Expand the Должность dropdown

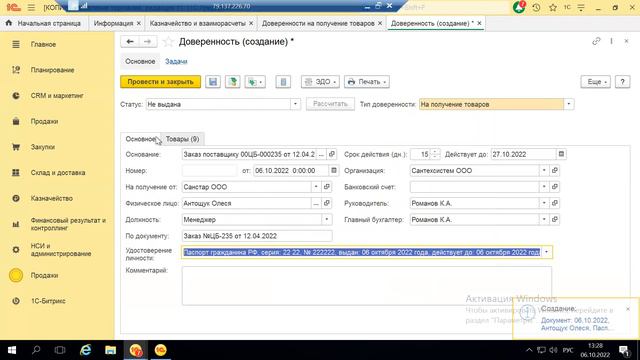327,220
